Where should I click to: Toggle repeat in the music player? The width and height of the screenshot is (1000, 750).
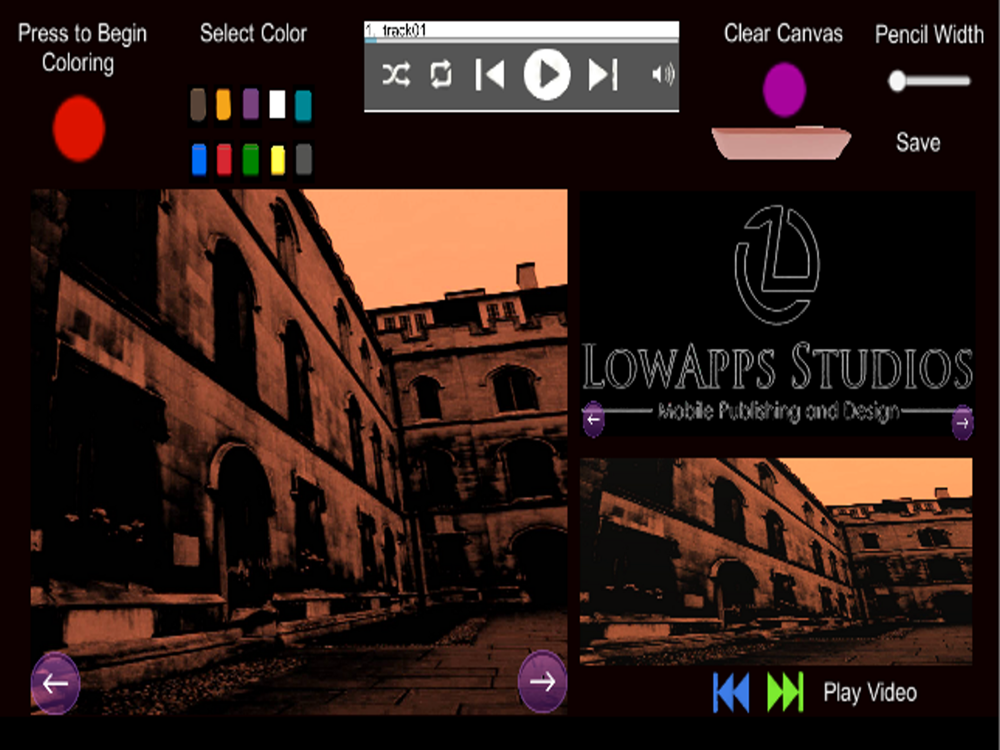(x=441, y=75)
